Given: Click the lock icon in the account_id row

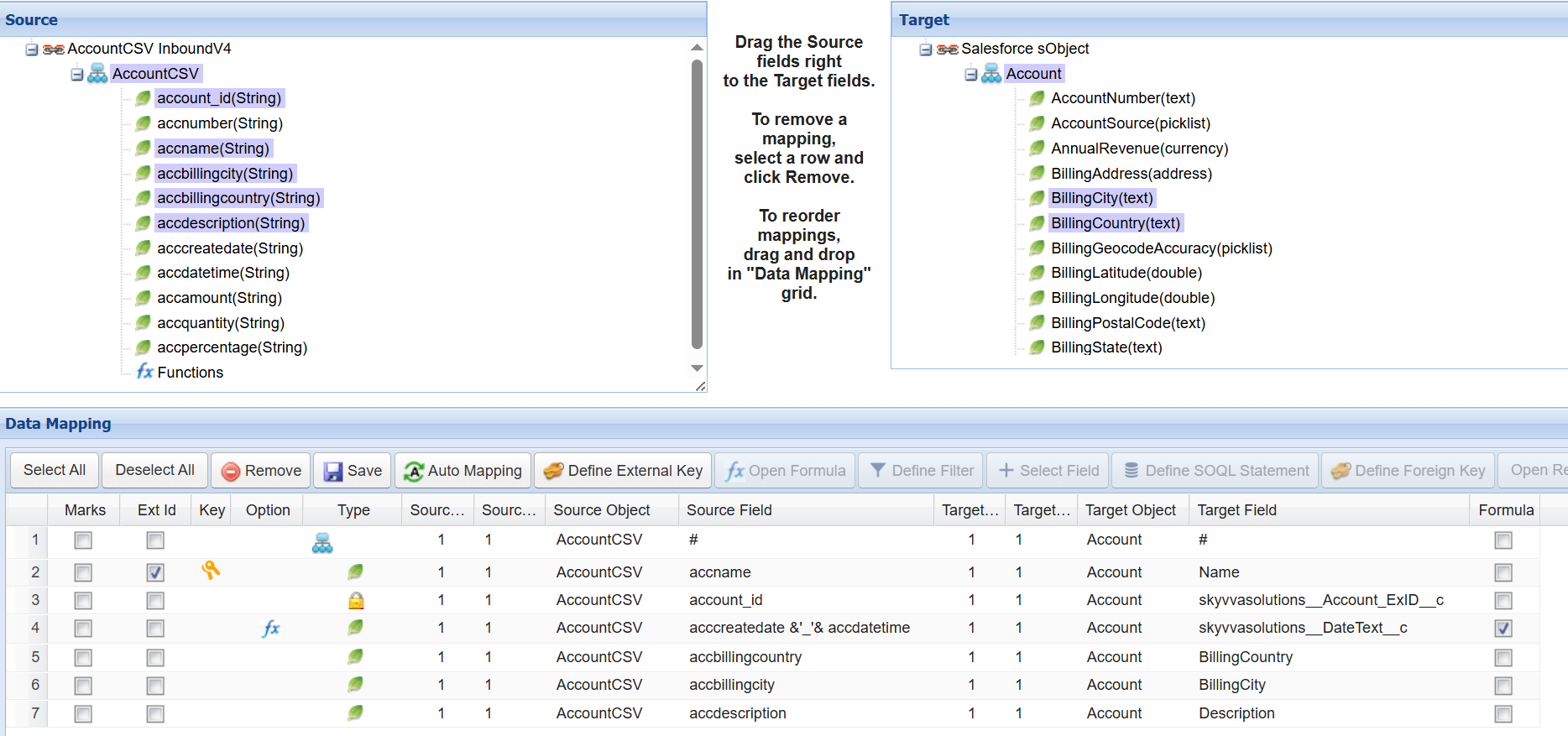Looking at the screenshot, I should tap(356, 600).
